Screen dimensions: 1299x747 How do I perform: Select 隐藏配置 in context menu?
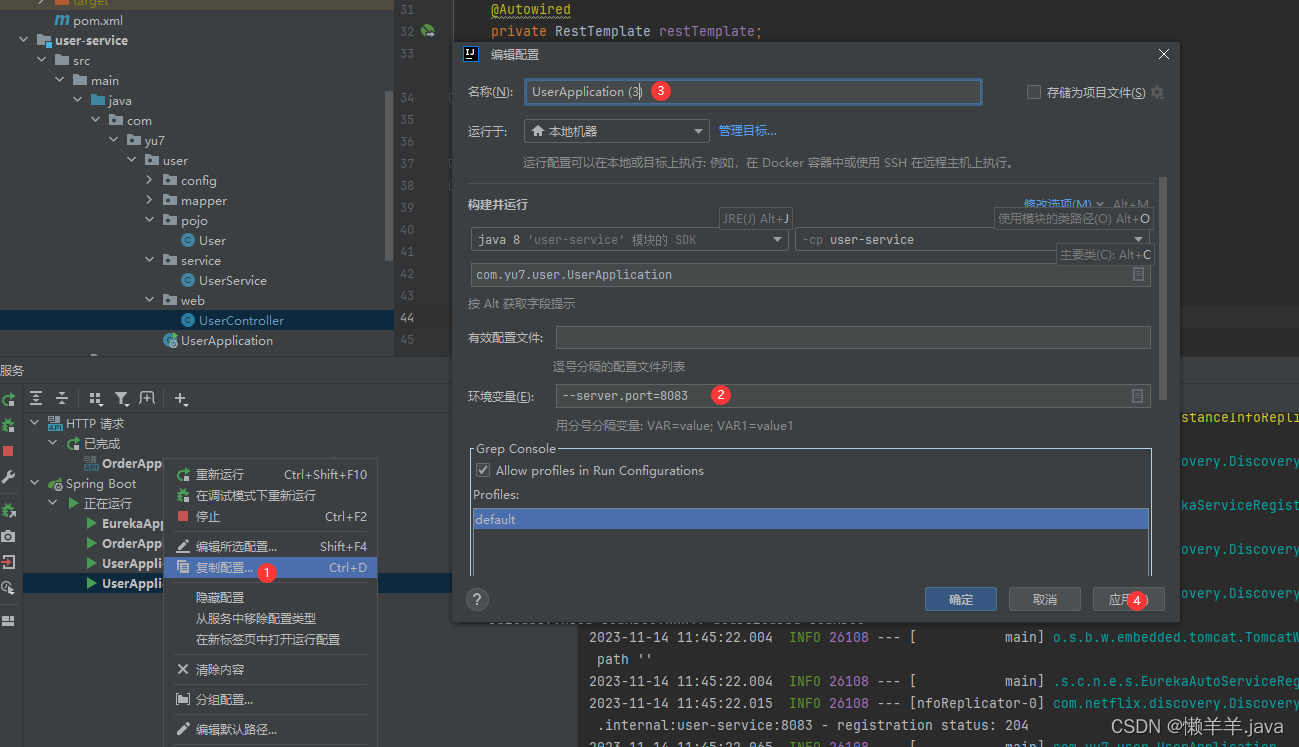[271, 597]
